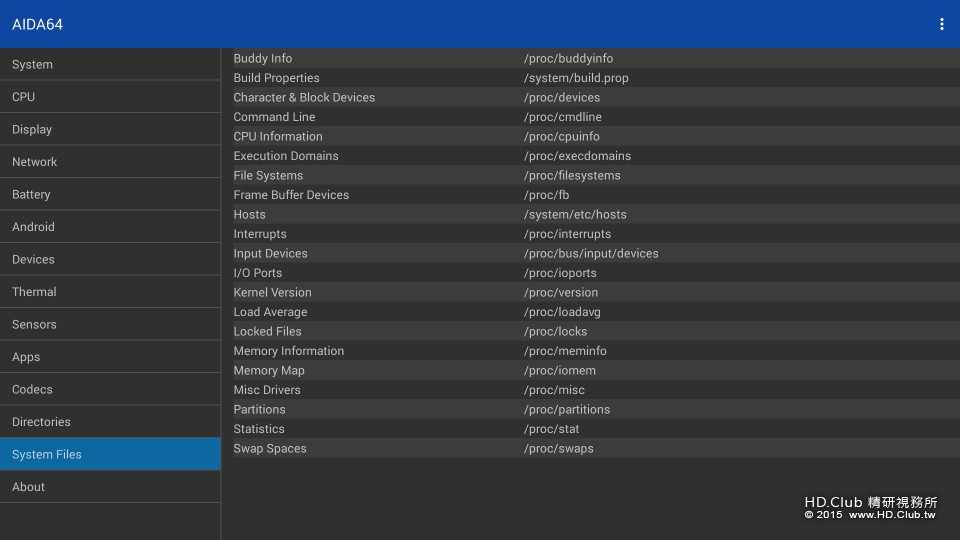Open the Thermal section
The width and height of the screenshot is (960, 540).
point(110,291)
